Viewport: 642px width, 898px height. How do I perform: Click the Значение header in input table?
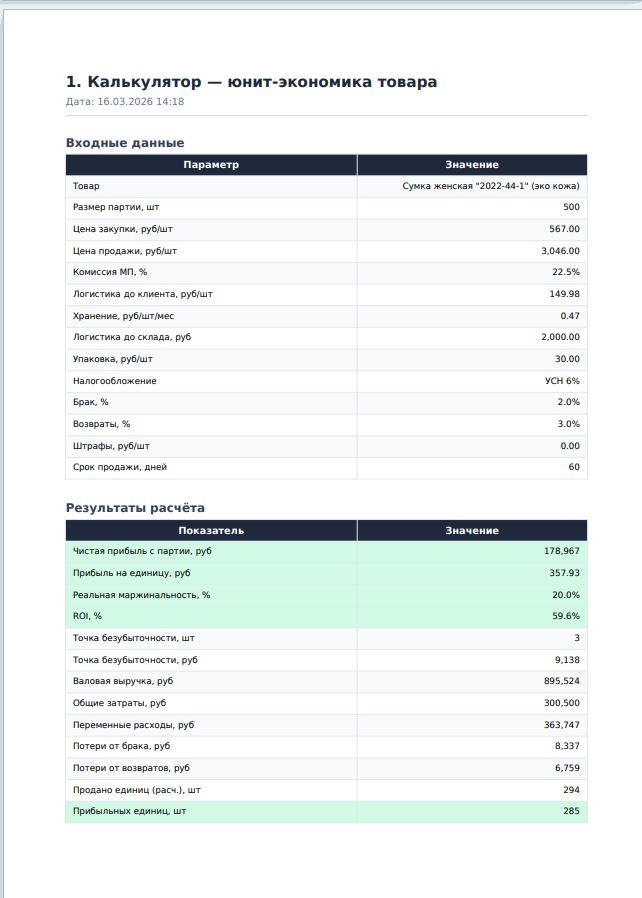[472, 164]
